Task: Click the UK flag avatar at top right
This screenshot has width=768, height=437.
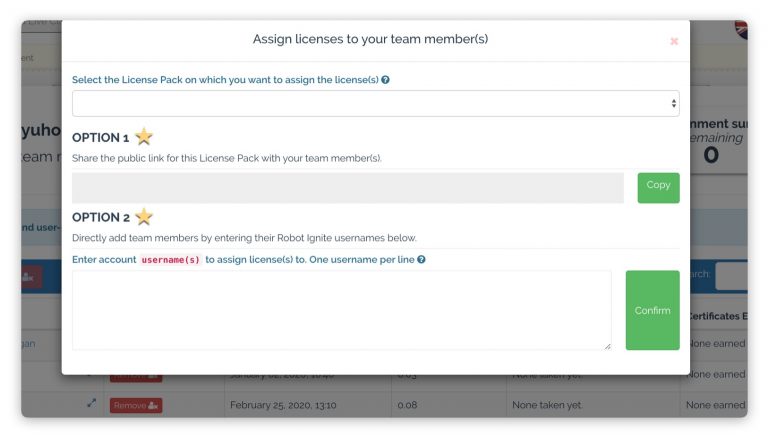Action: point(741,29)
